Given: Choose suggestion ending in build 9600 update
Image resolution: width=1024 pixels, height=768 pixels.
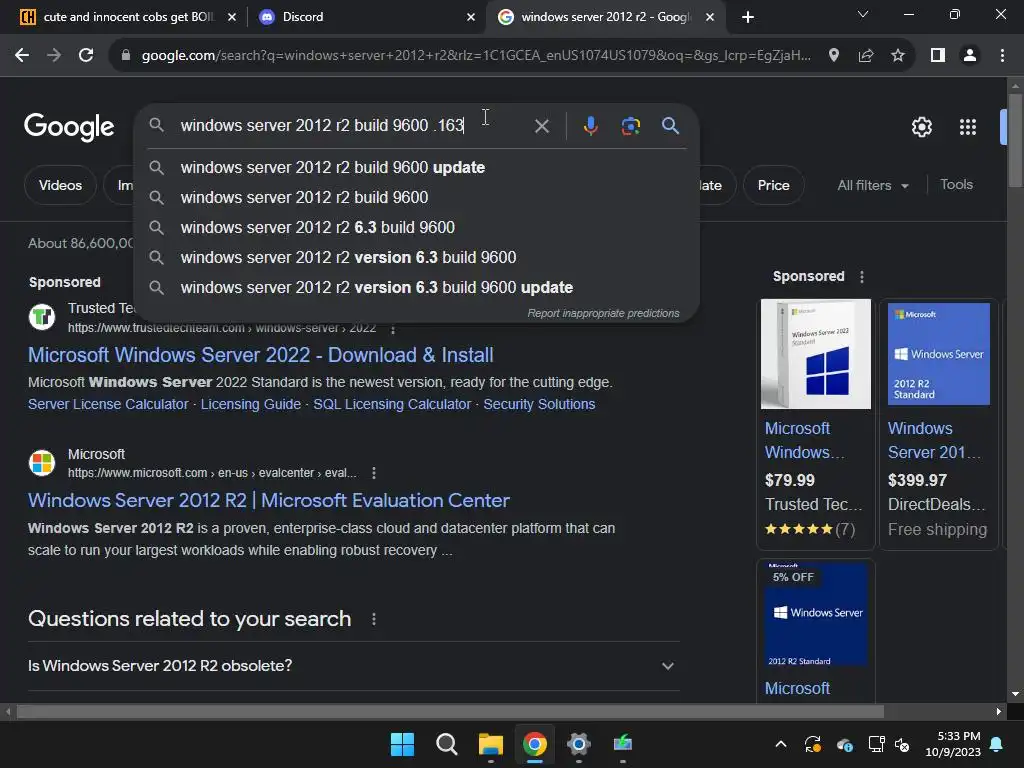Looking at the screenshot, I should pyautogui.click(x=416, y=168).
